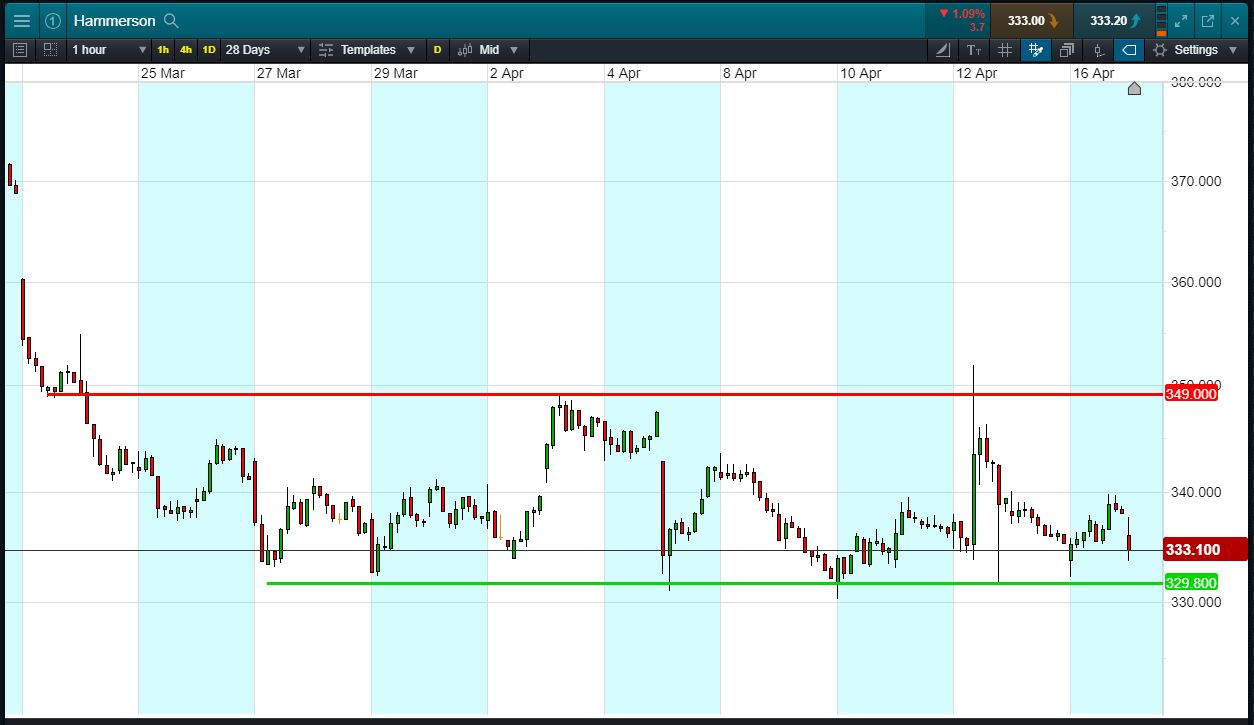Image resolution: width=1254 pixels, height=725 pixels.
Task: Click the 333.20 buy price button
Action: [1114, 20]
